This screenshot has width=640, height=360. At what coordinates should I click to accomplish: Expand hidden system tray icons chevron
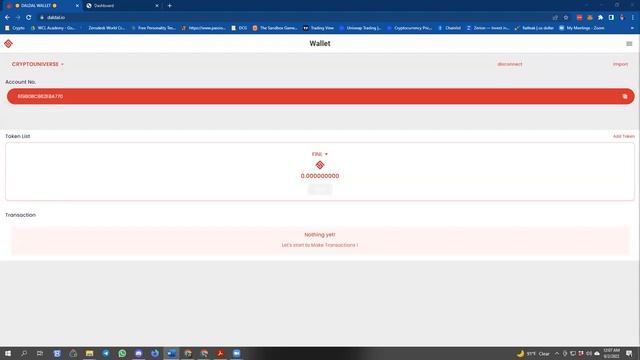(x=557, y=353)
